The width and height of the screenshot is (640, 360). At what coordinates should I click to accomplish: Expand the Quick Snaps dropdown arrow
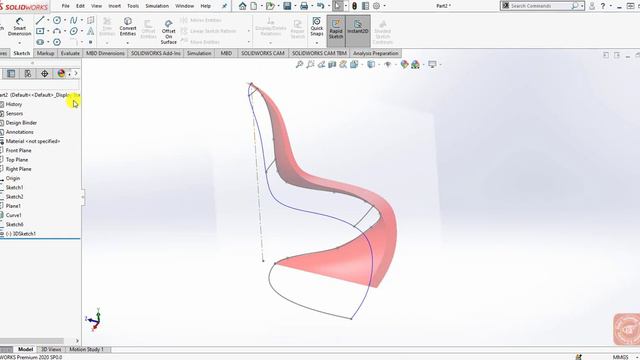(x=317, y=42)
